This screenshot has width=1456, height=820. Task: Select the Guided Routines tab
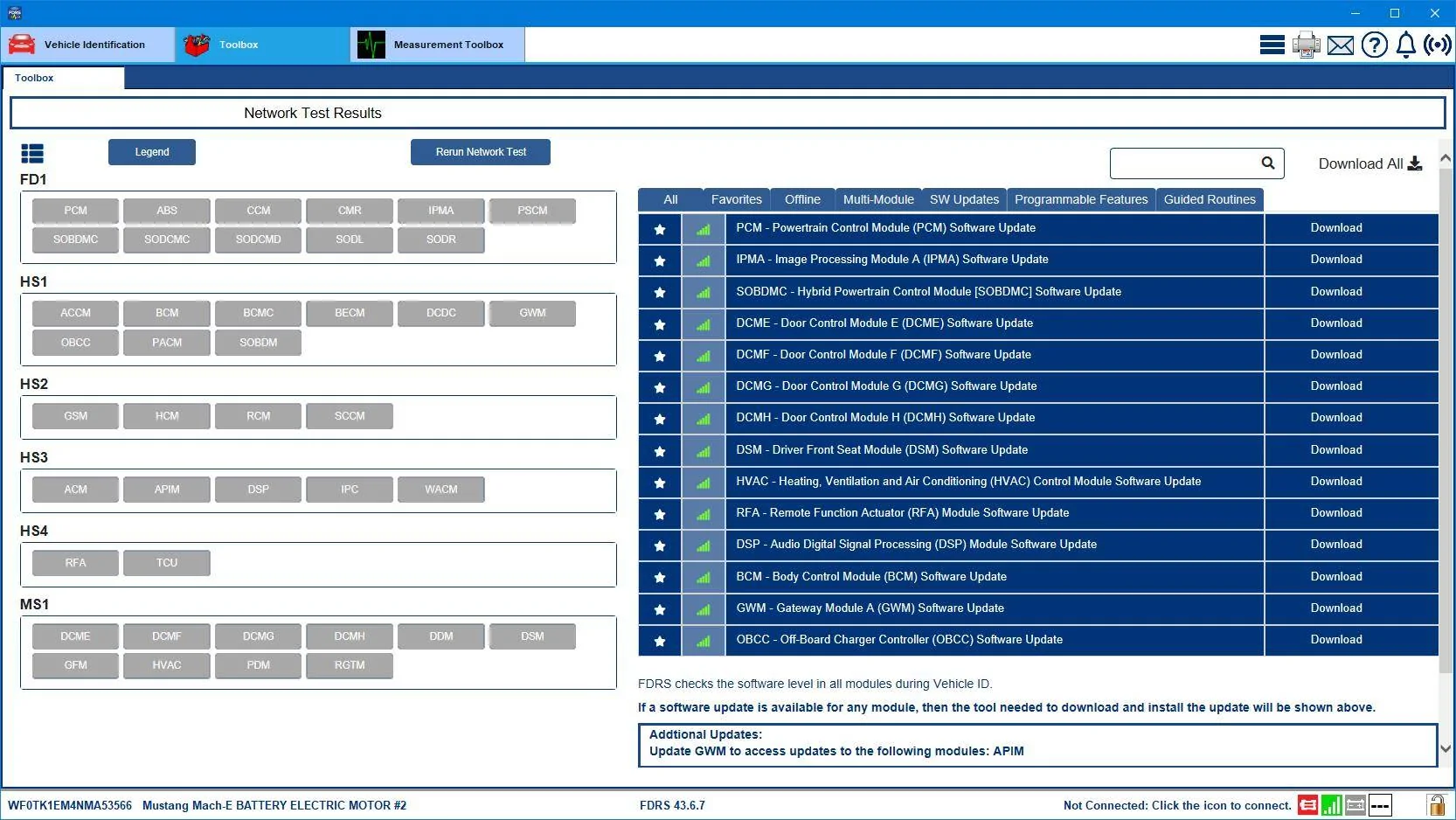[x=1210, y=199]
